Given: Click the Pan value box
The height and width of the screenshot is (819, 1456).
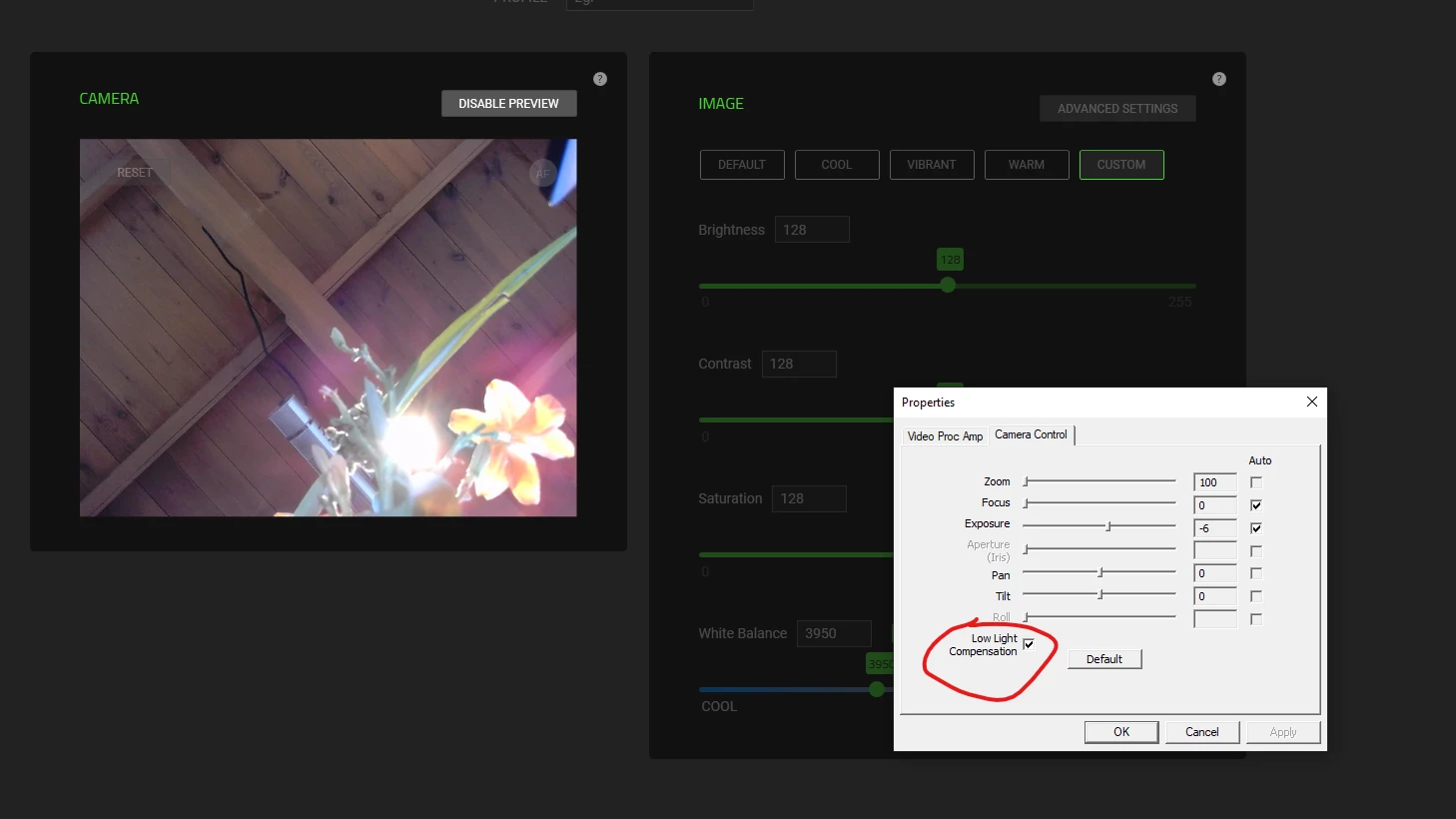Looking at the screenshot, I should point(1215,573).
